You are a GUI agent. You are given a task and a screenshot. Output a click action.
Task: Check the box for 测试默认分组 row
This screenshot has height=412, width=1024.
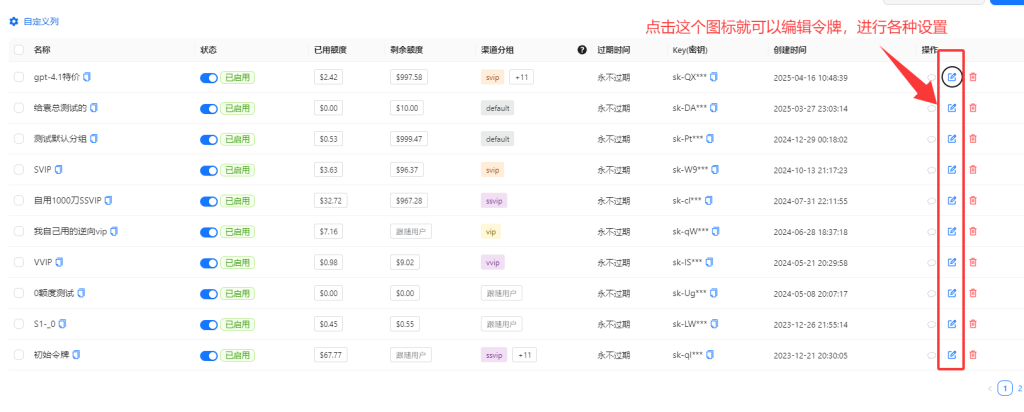[19, 139]
